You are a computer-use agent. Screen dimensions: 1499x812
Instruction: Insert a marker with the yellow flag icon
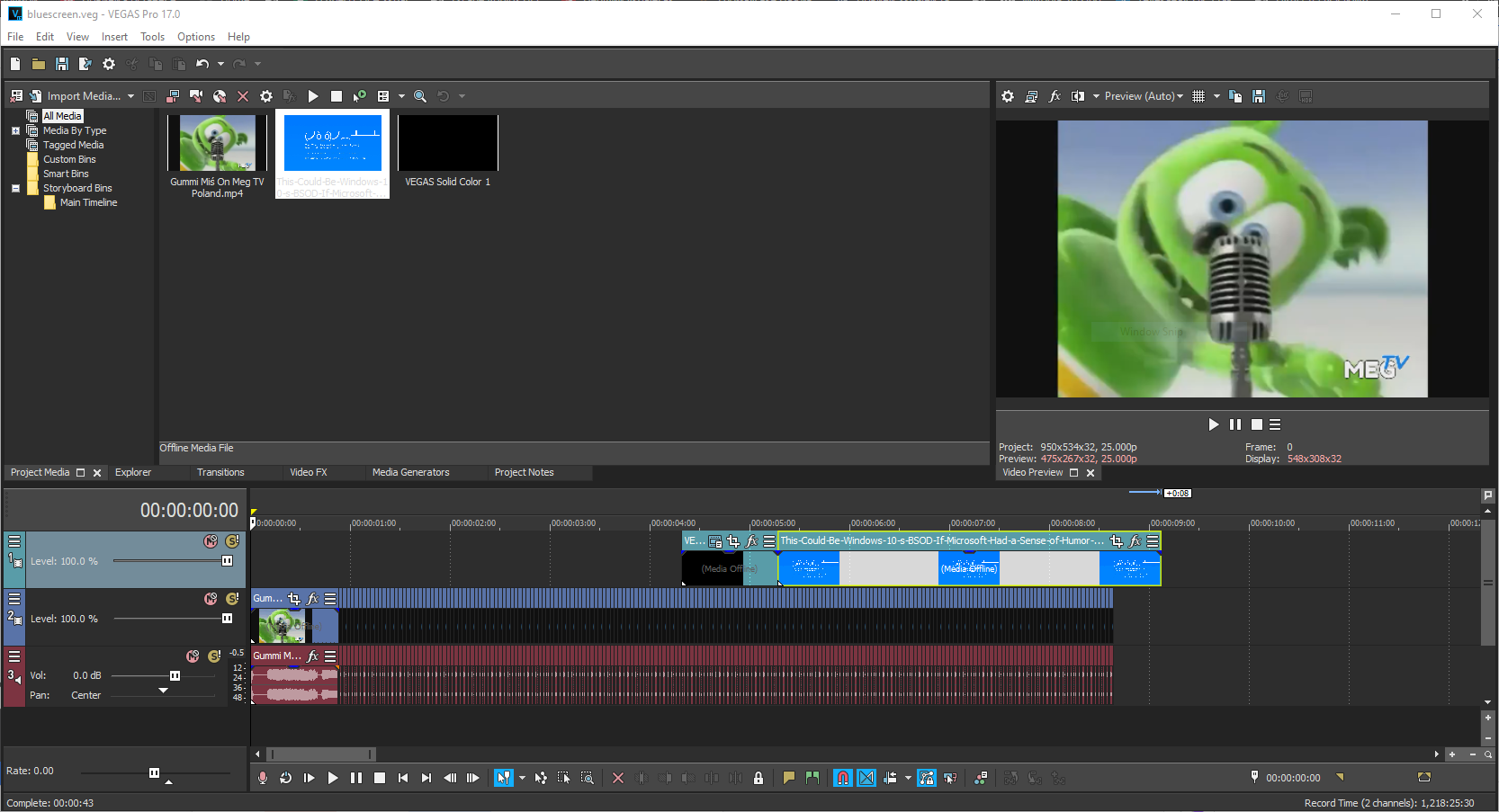pyautogui.click(x=789, y=778)
